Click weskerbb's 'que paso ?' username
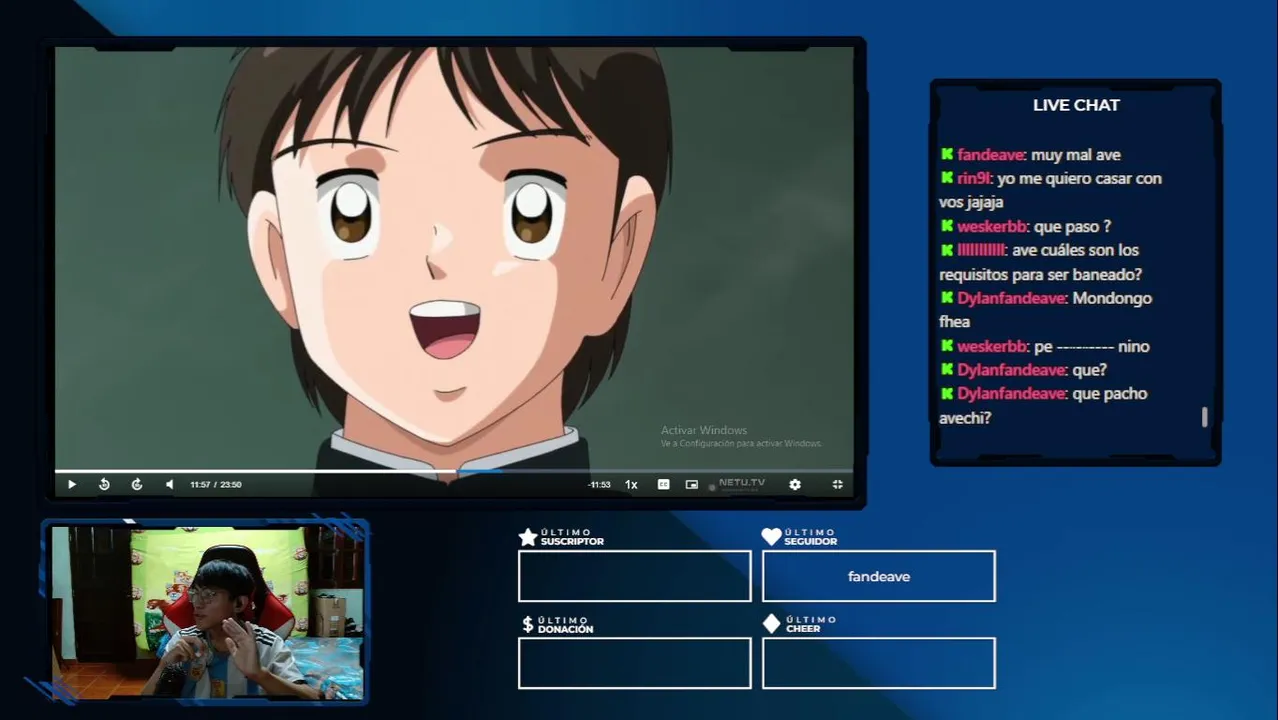 tap(992, 227)
